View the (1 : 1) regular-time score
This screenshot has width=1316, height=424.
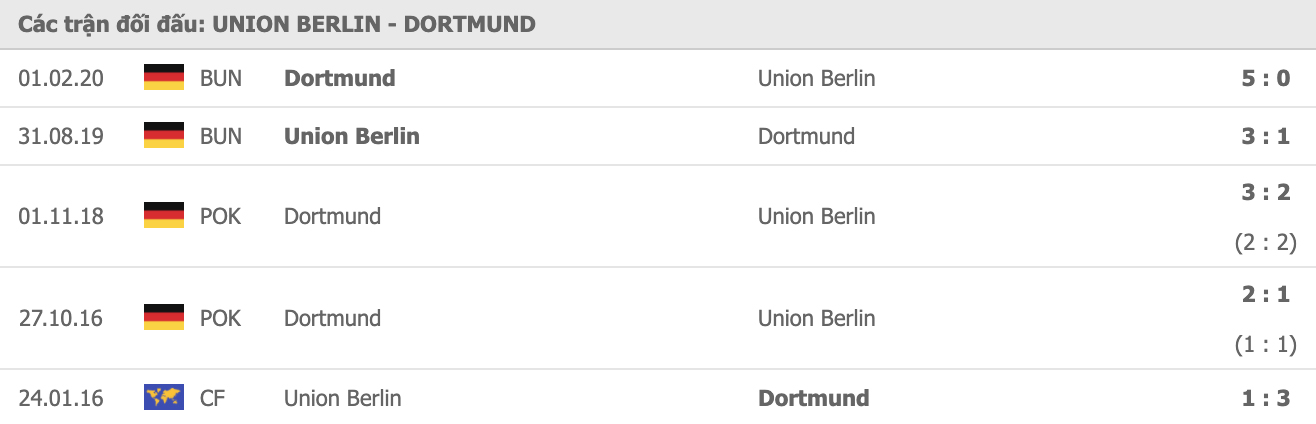tap(1265, 345)
